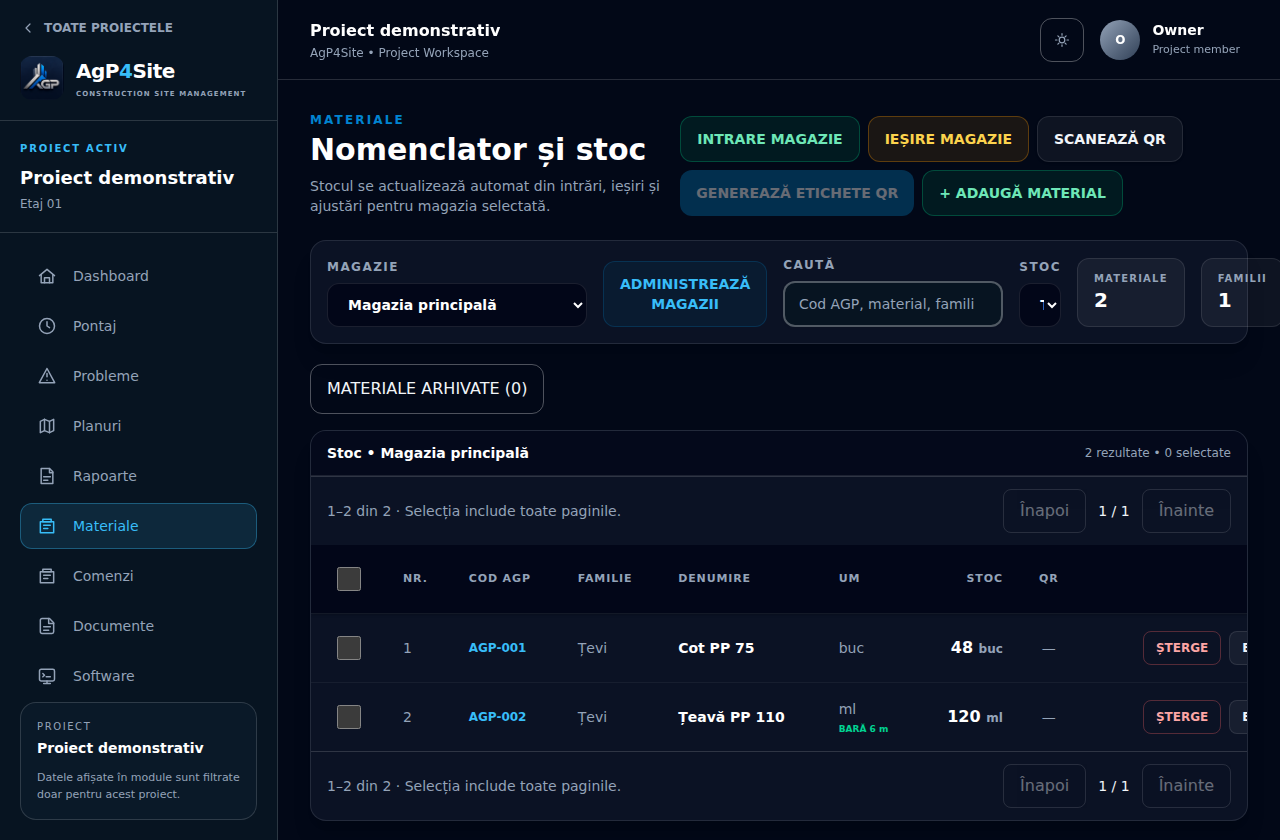Click bottom pagination Înainte button
The height and width of the screenshot is (840, 1280).
pyautogui.click(x=1186, y=786)
